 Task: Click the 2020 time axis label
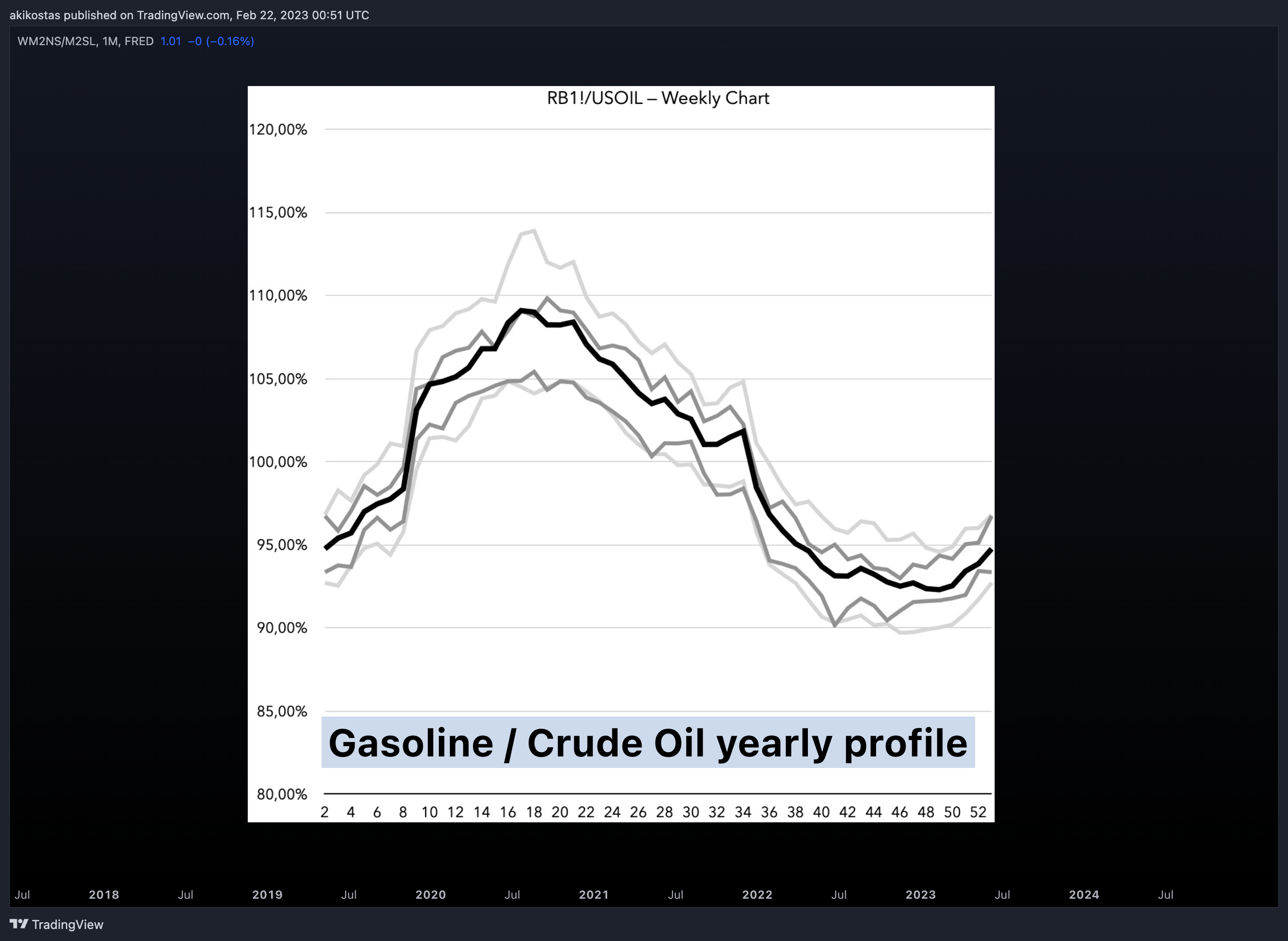click(431, 894)
